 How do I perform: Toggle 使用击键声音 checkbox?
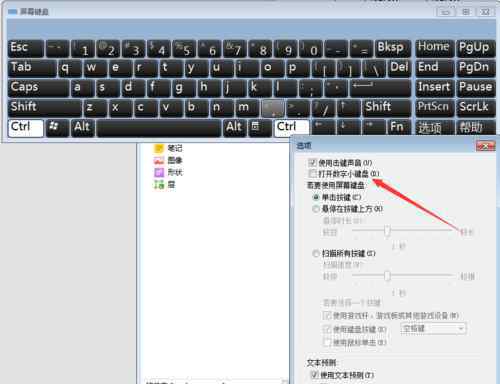pos(312,163)
